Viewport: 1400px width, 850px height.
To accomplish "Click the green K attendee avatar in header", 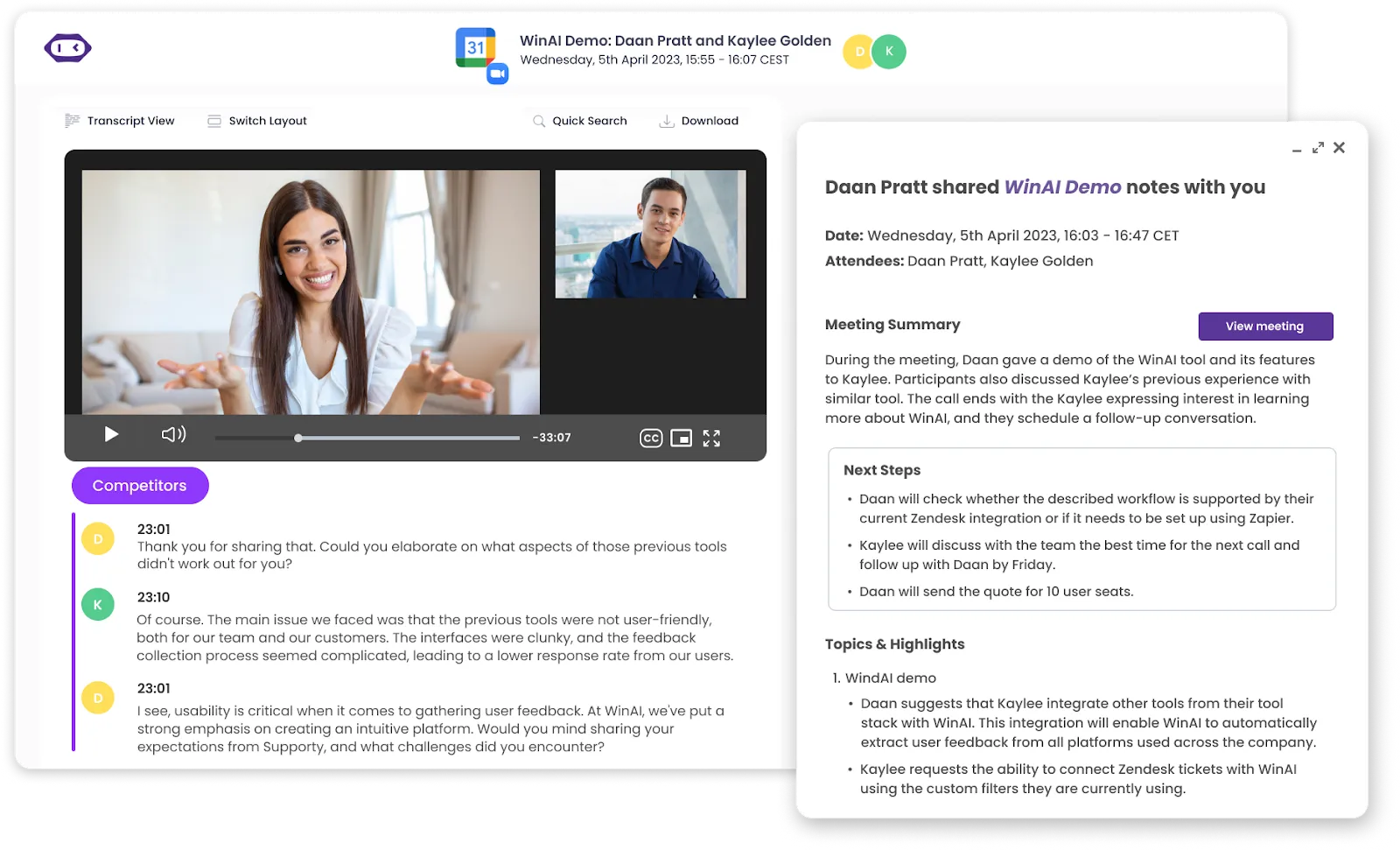I will 889,52.
